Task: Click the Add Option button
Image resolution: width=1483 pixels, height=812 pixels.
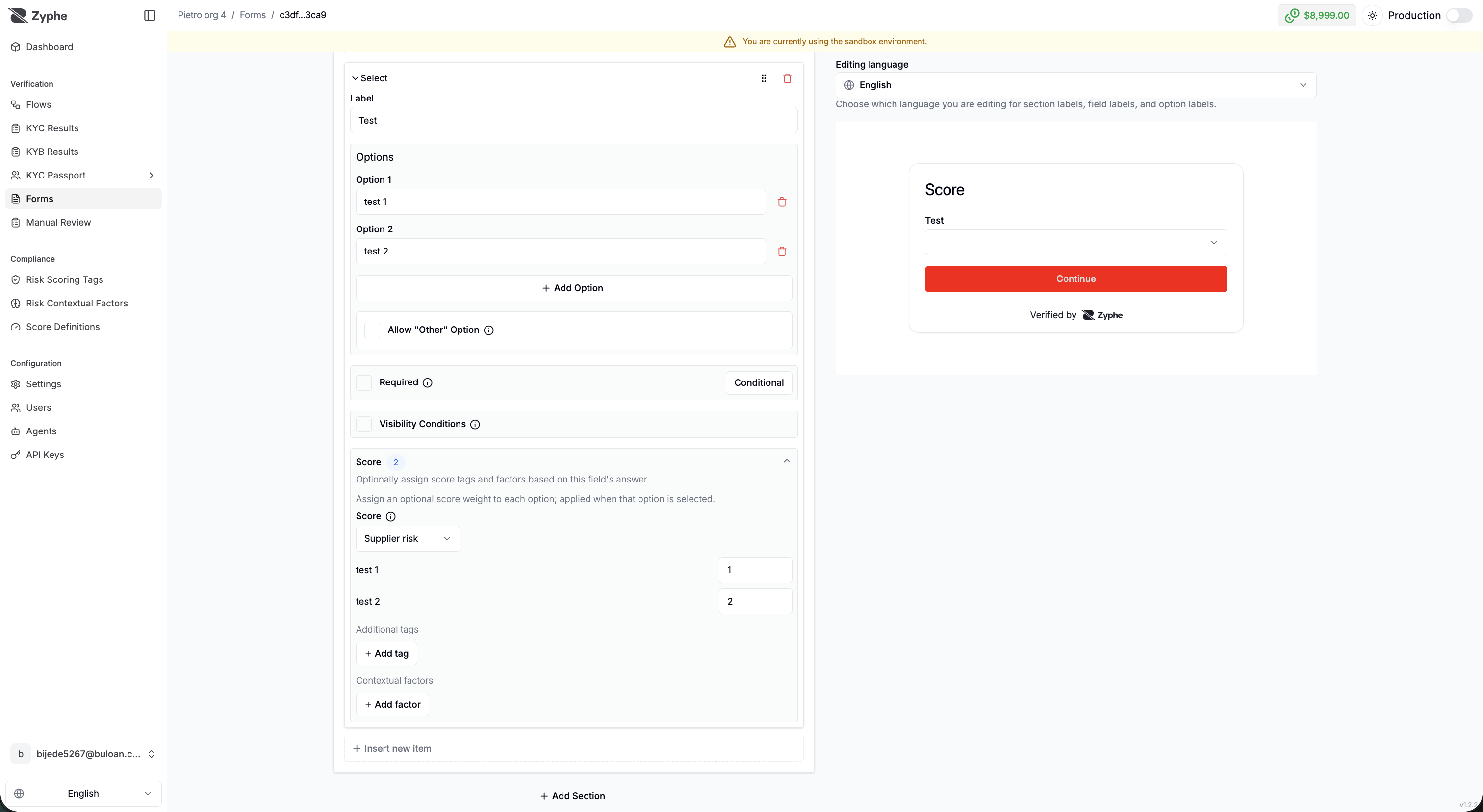Action: 573,288
